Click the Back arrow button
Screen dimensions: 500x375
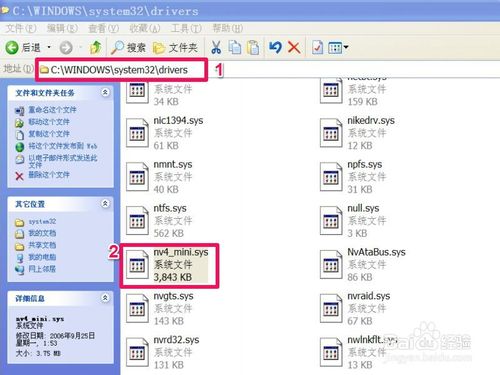12,48
